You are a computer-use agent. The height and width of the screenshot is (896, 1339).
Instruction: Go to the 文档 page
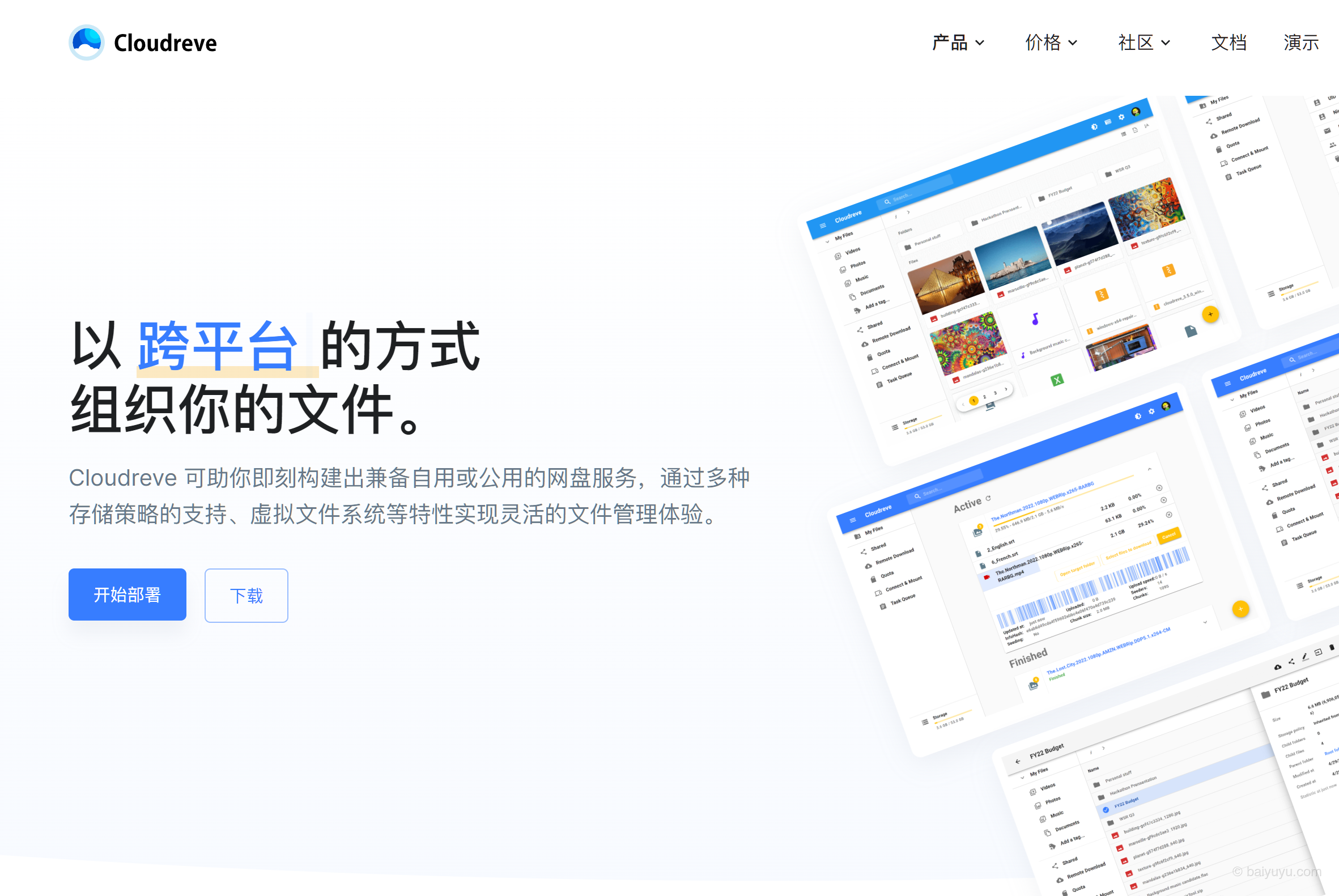(x=1229, y=43)
